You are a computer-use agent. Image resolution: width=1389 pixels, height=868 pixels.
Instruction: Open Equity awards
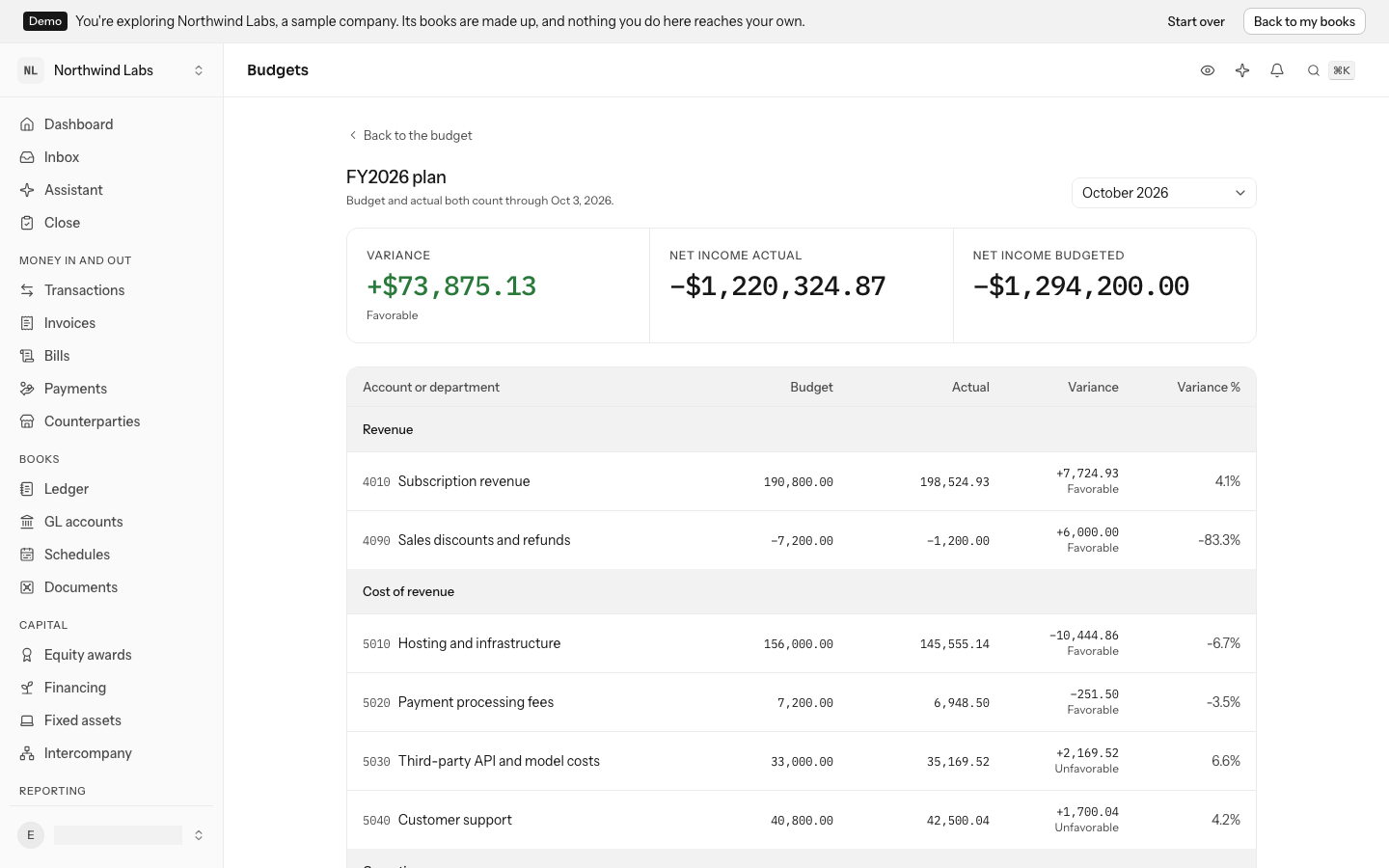click(111, 655)
